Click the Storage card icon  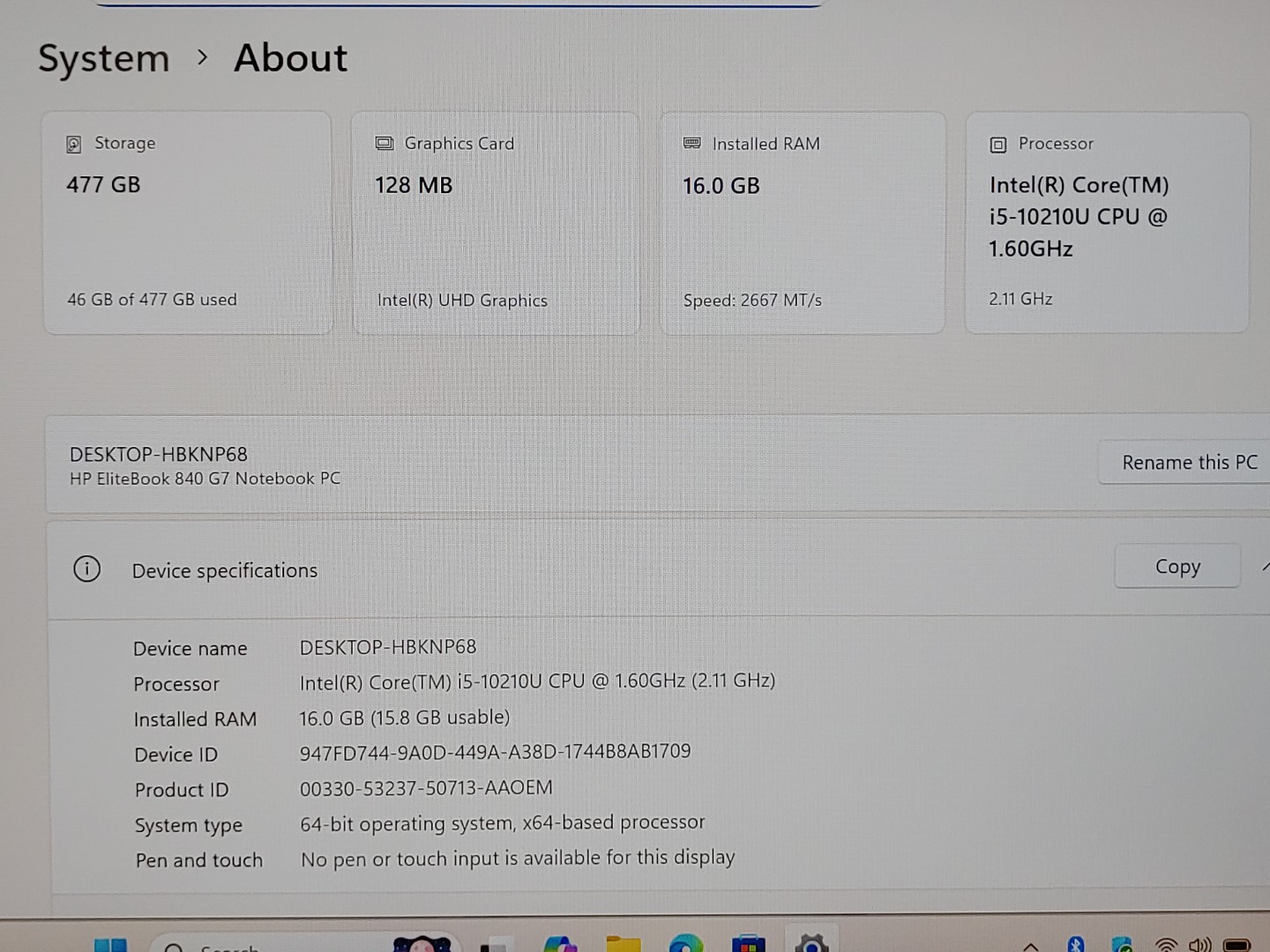[74, 145]
